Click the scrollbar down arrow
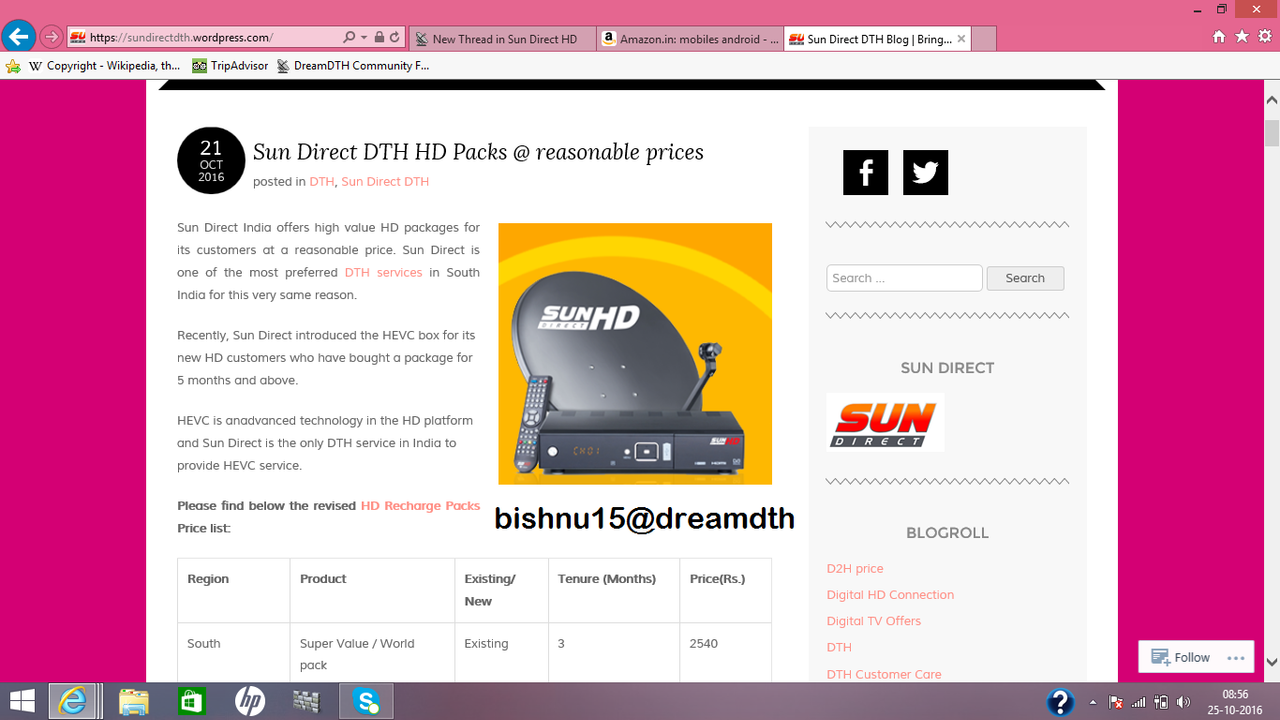The image size is (1280, 720). coord(1272,661)
